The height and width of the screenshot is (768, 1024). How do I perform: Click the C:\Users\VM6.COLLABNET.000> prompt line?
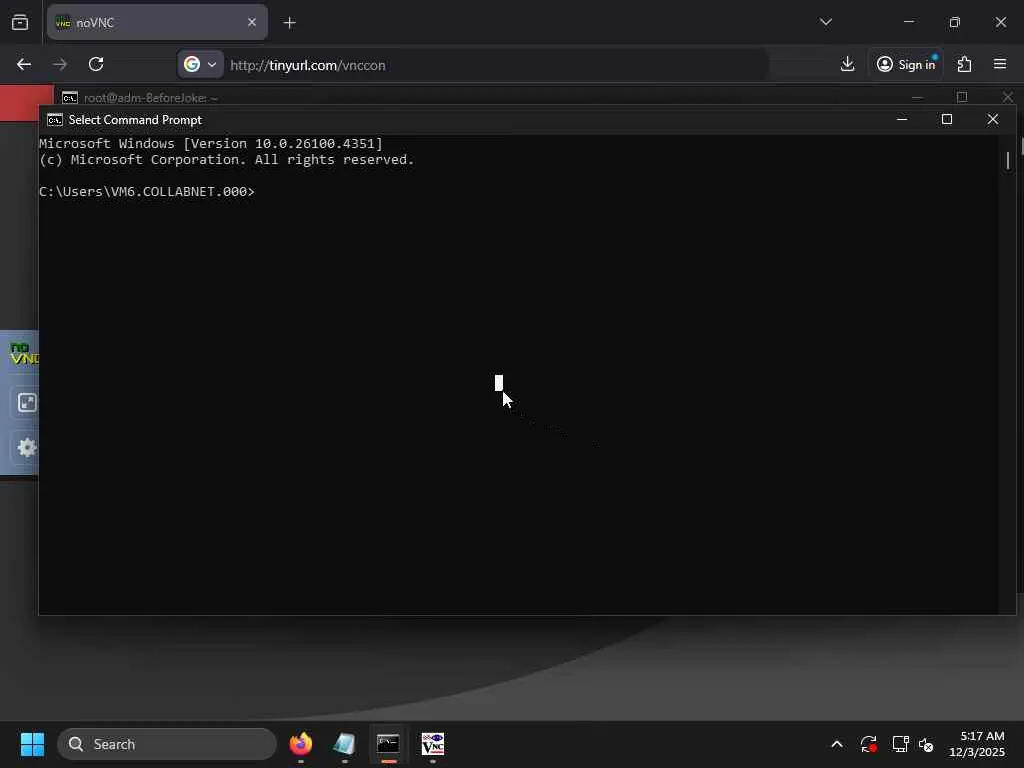click(x=147, y=191)
